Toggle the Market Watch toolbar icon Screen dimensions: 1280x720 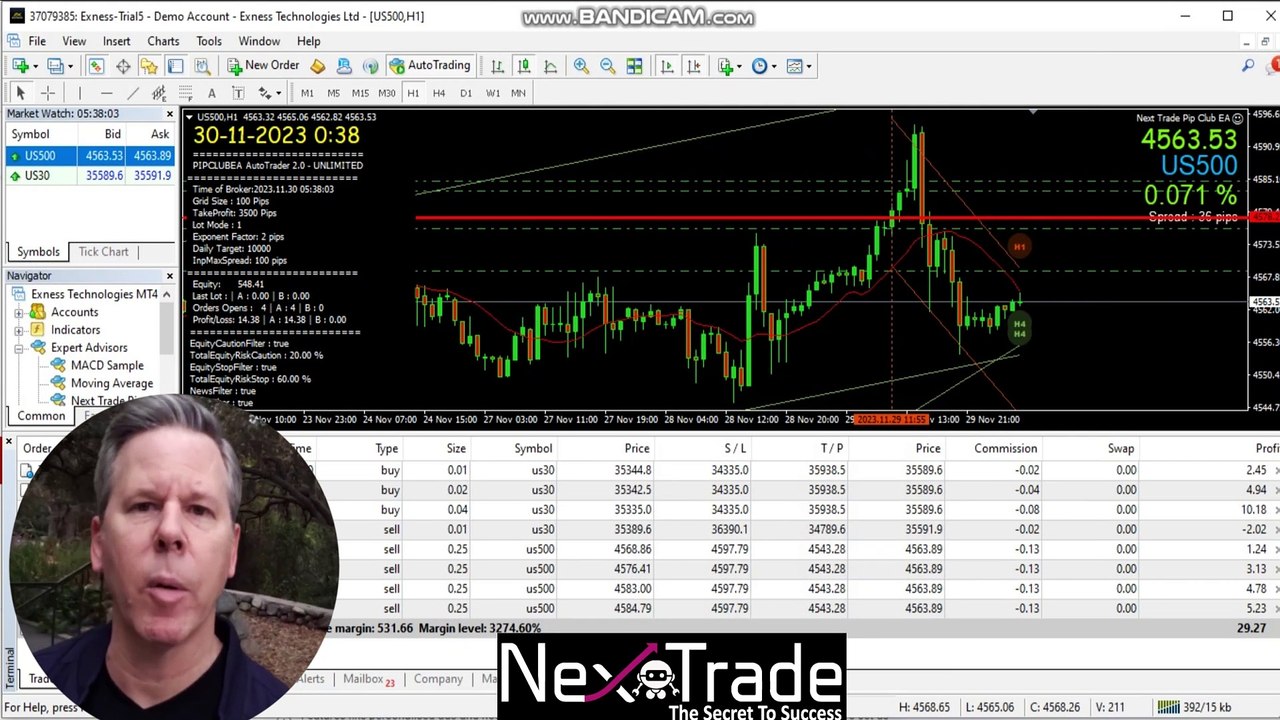[96, 66]
